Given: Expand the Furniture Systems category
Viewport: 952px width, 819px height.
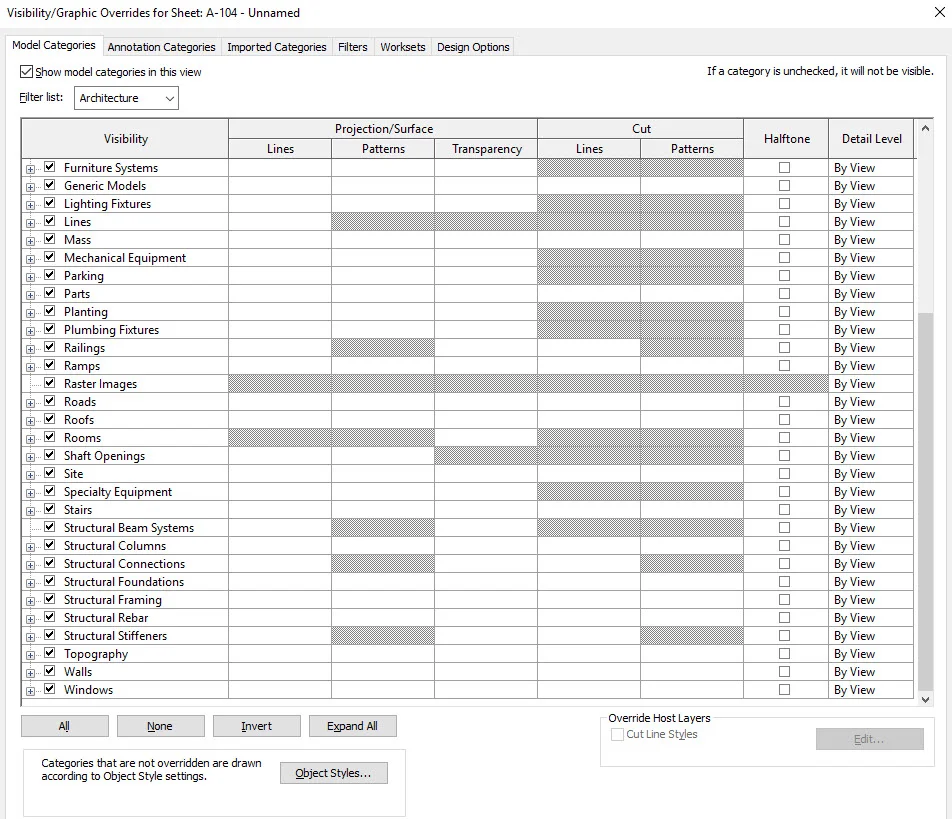Looking at the screenshot, I should (x=30, y=169).
